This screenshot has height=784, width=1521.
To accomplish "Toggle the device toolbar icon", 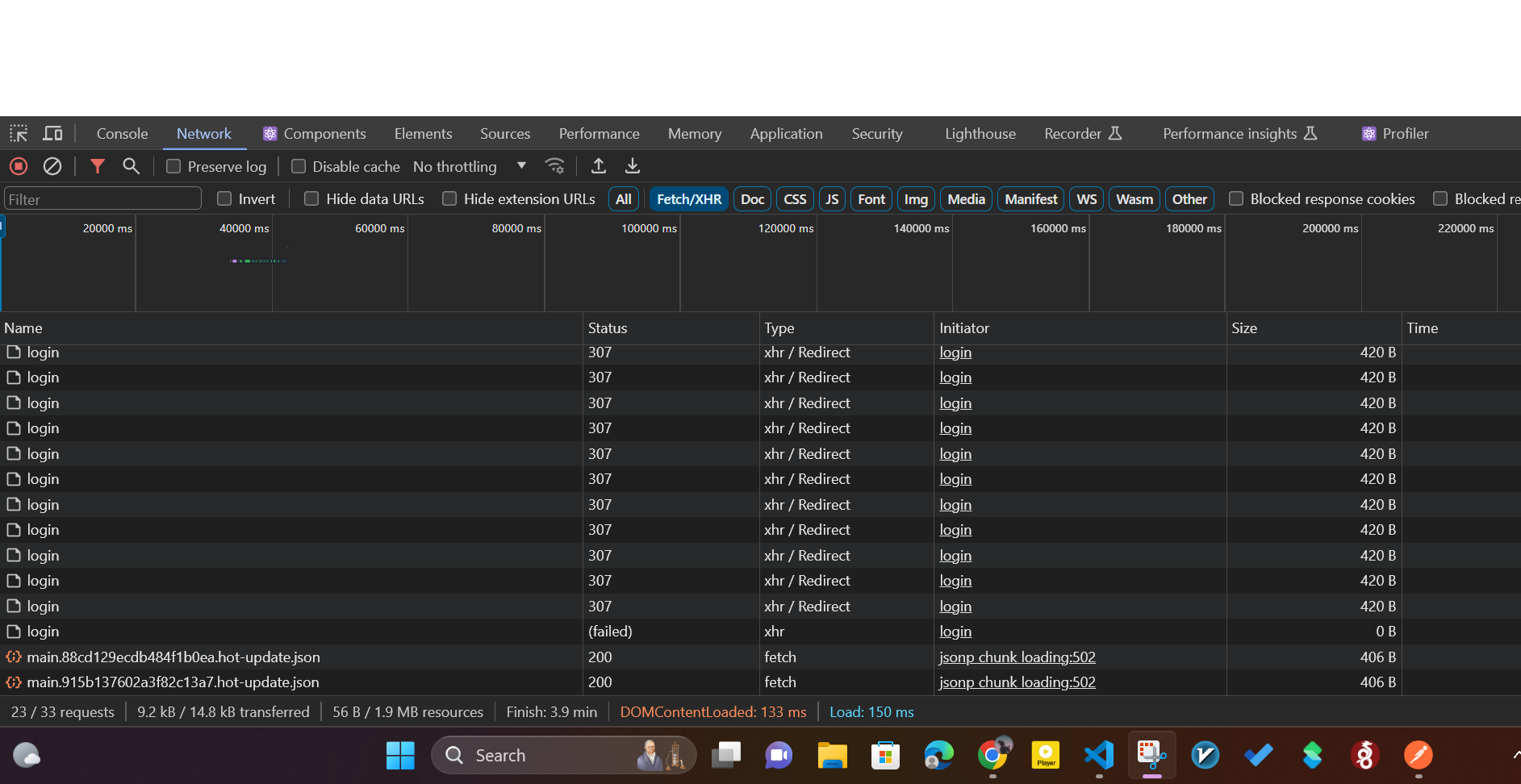I will pyautogui.click(x=53, y=134).
